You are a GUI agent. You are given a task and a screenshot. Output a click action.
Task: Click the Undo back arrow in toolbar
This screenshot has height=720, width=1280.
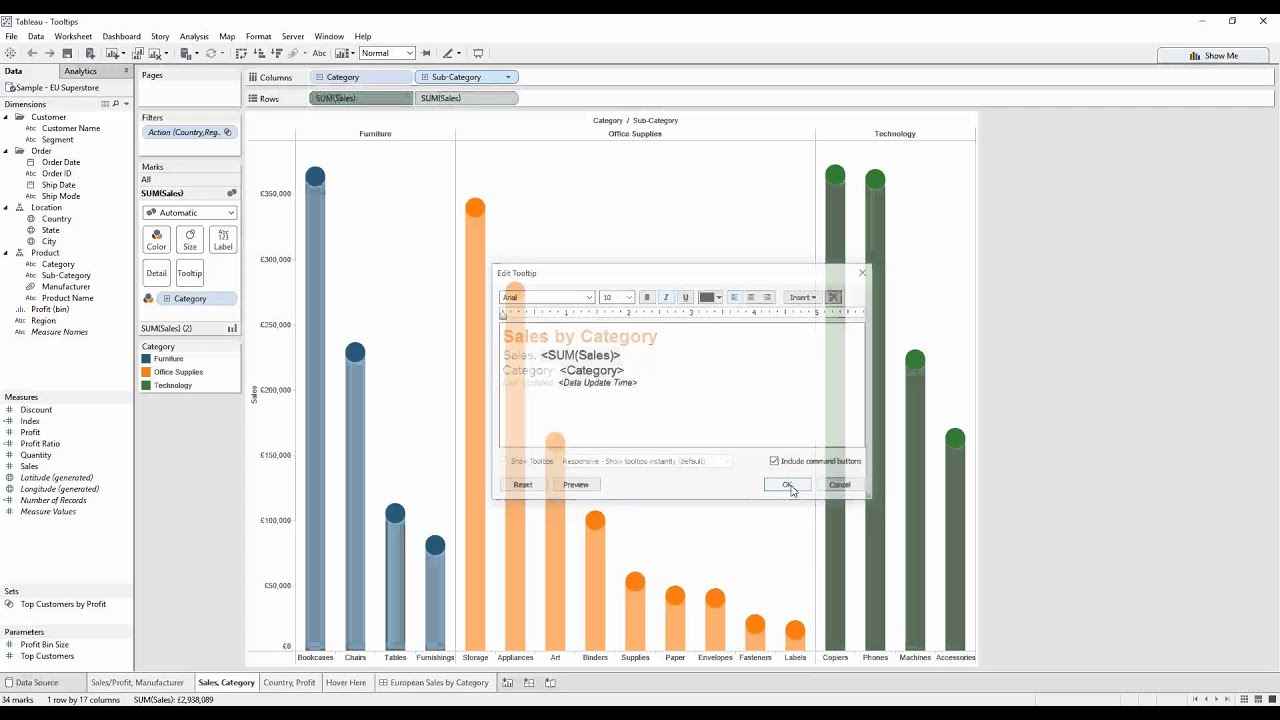click(32, 53)
